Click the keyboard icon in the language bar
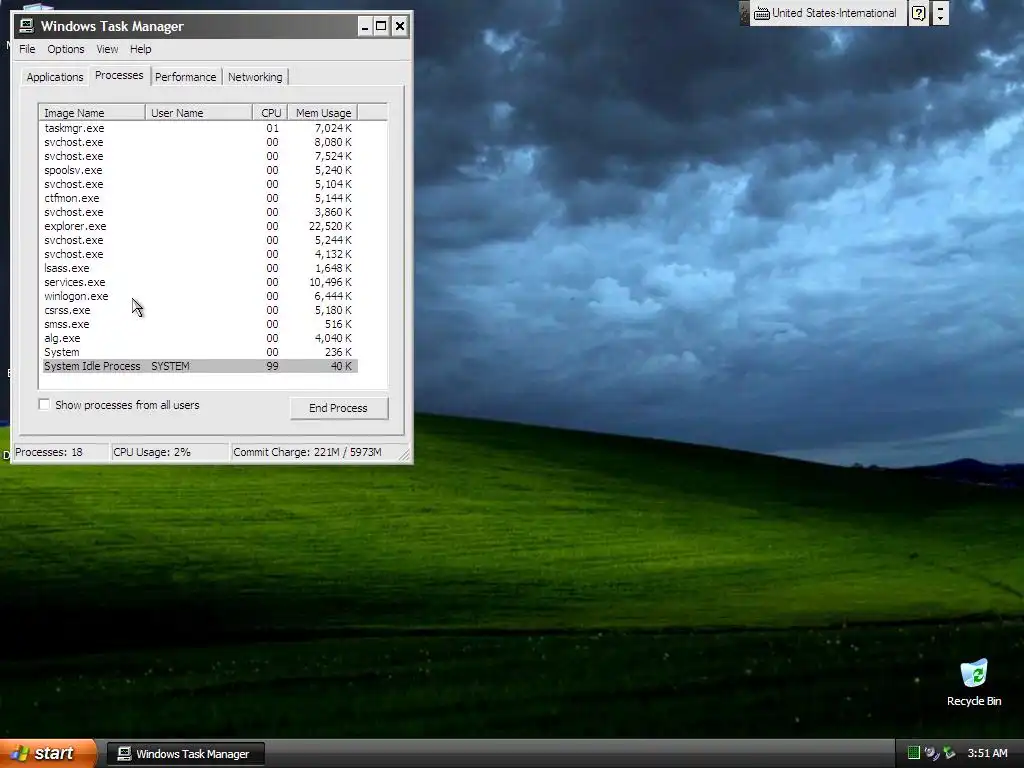 point(761,13)
